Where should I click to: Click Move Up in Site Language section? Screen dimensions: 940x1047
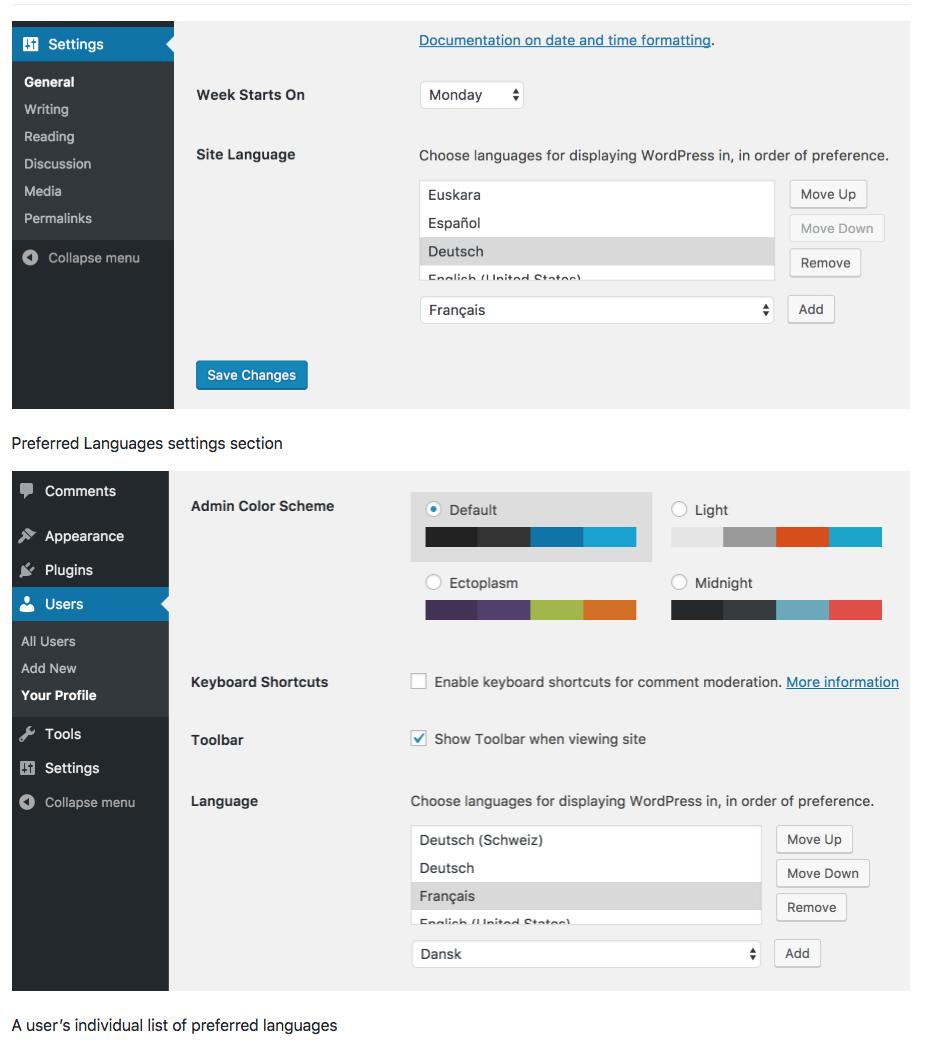828,194
